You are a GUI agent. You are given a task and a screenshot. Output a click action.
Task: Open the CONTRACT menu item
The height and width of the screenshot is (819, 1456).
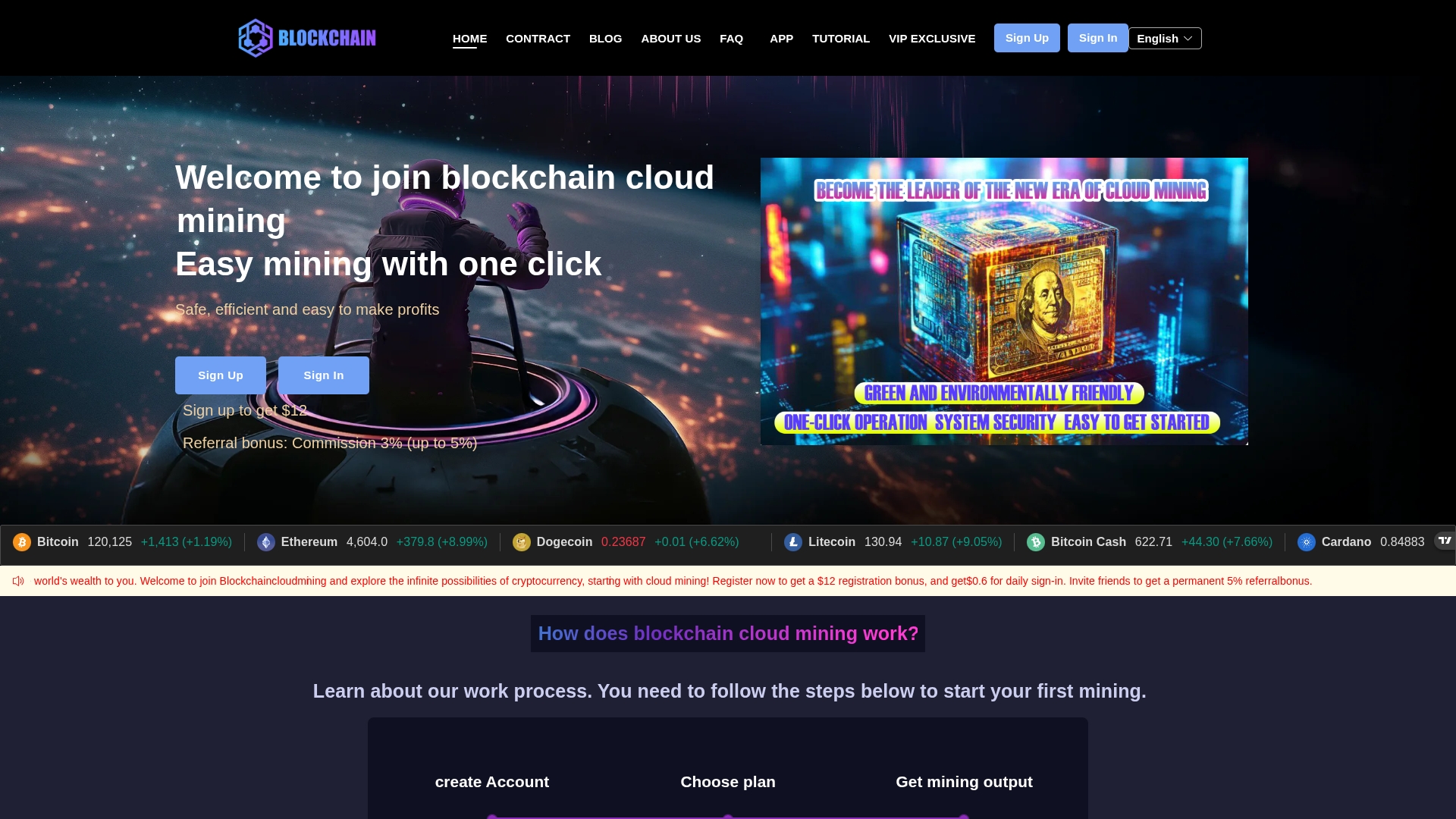538,39
